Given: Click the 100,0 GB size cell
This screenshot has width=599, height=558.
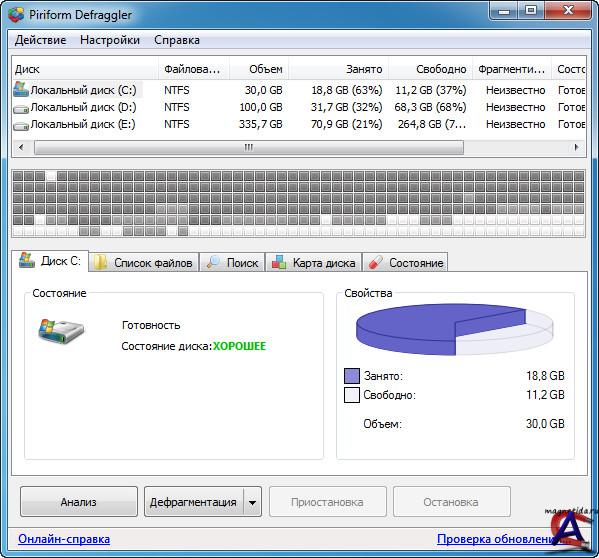Looking at the screenshot, I should coord(261,107).
